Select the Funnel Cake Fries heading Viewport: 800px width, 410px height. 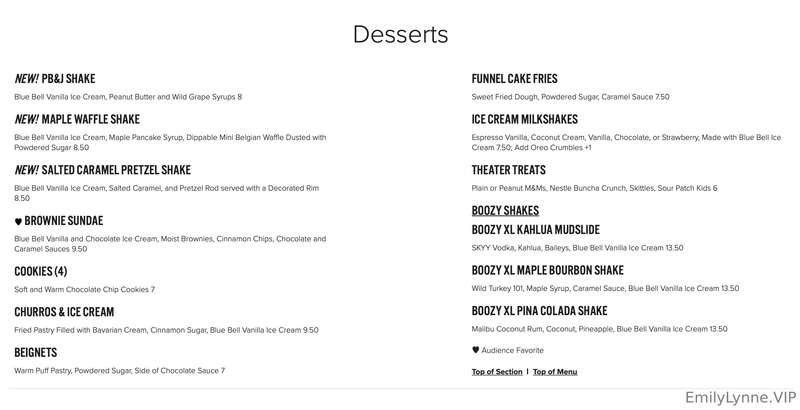(514, 79)
